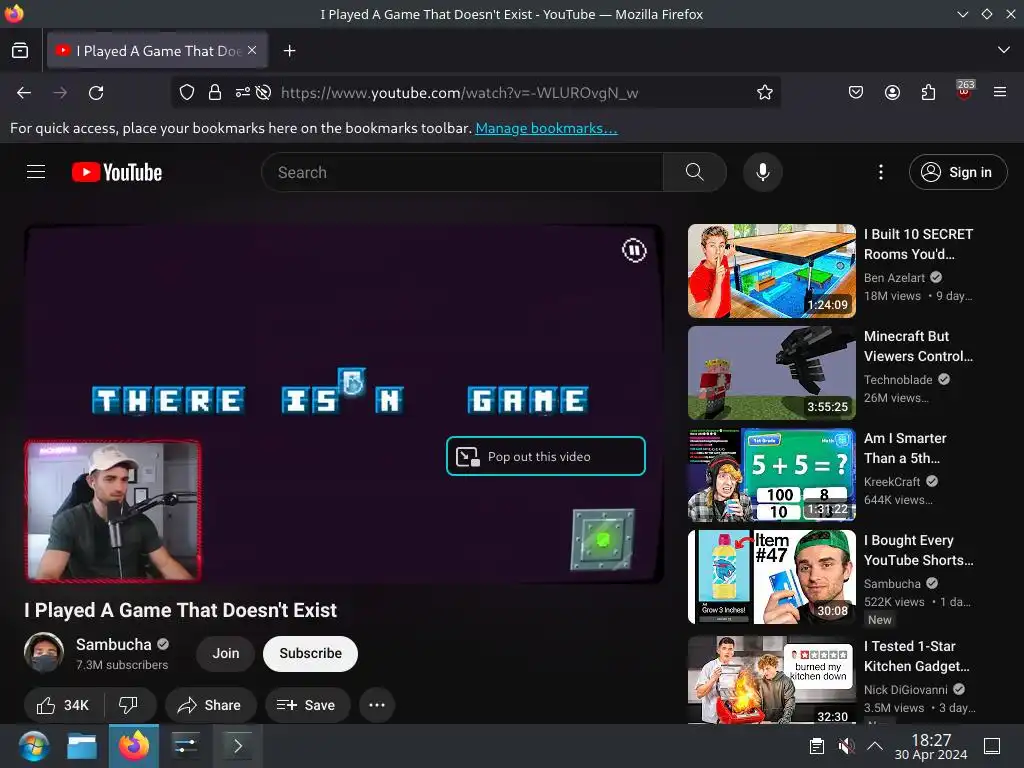Click the video title text
The image size is (1024, 768).
pos(180,610)
